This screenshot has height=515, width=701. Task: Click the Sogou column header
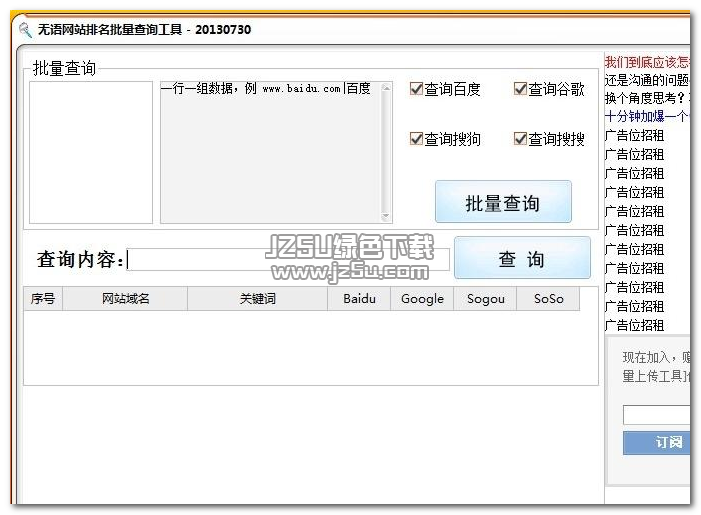(485, 299)
